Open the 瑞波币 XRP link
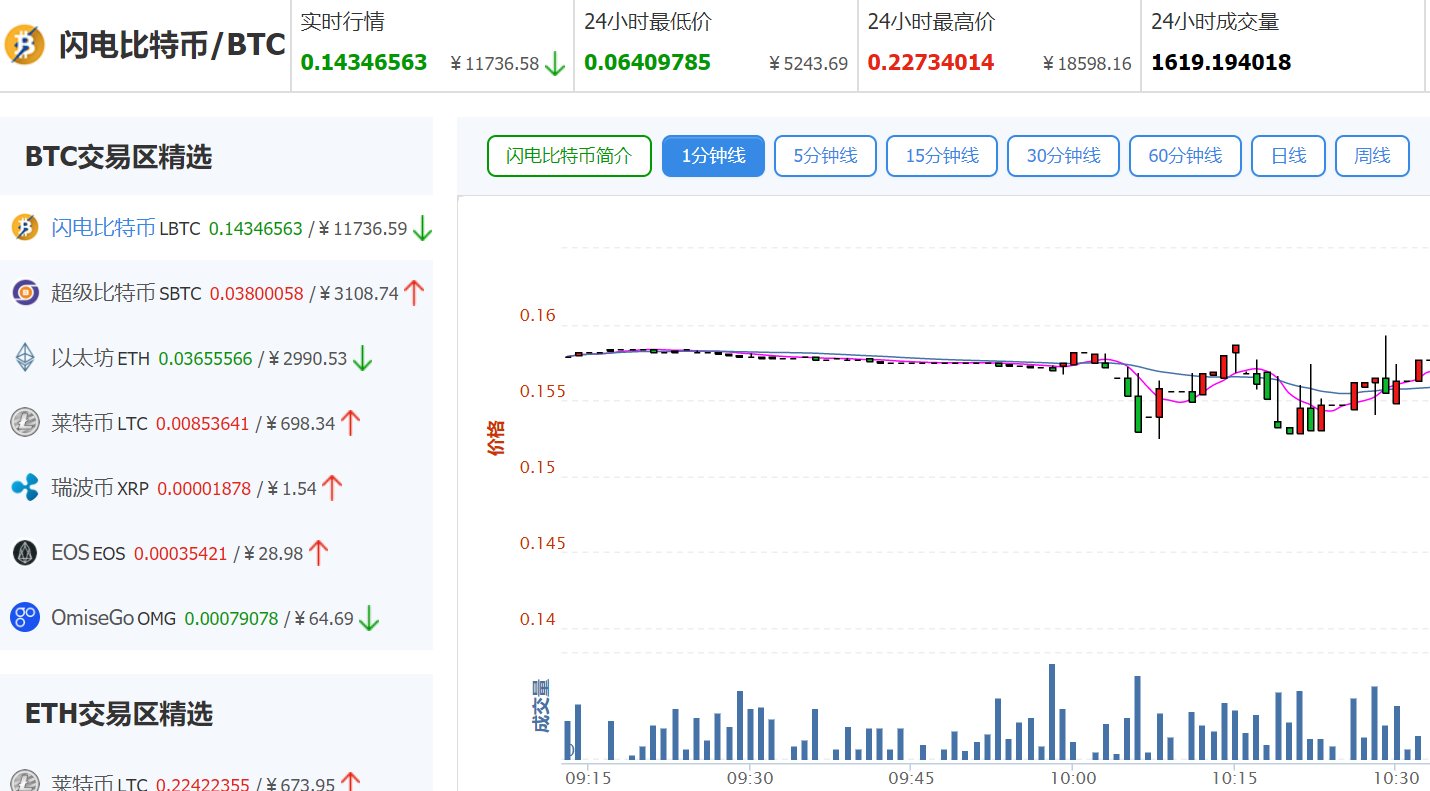 click(x=100, y=488)
